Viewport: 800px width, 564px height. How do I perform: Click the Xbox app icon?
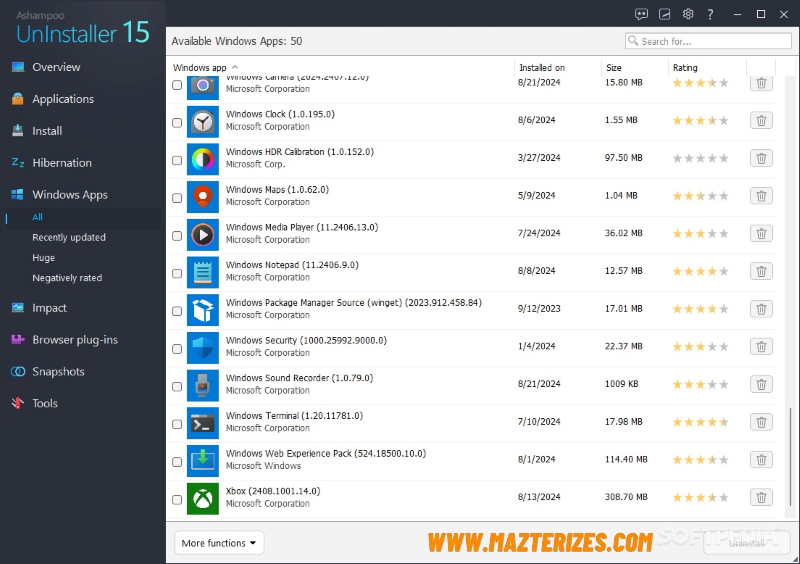pos(203,499)
